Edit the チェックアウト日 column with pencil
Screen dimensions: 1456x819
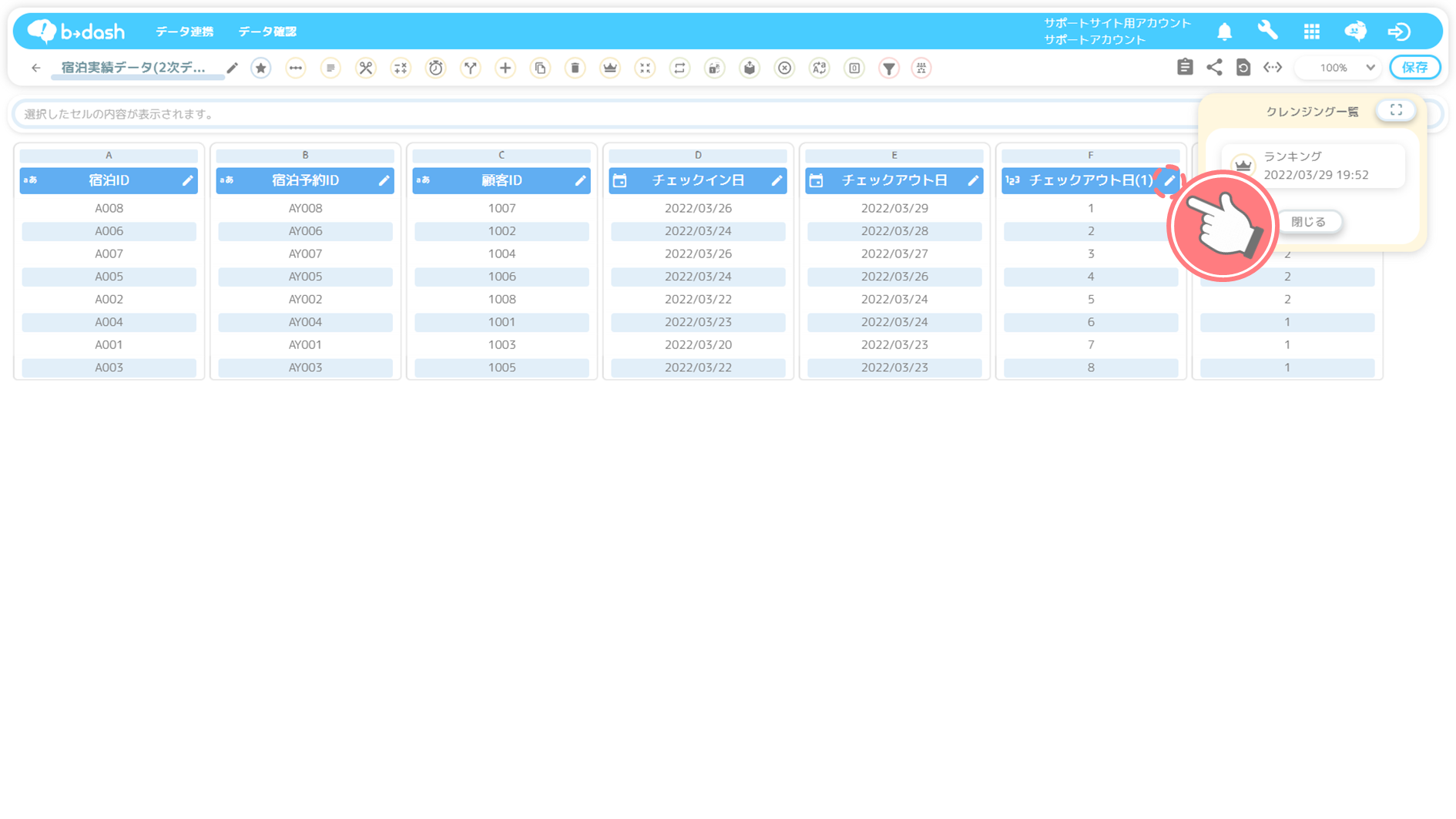pyautogui.click(x=973, y=180)
